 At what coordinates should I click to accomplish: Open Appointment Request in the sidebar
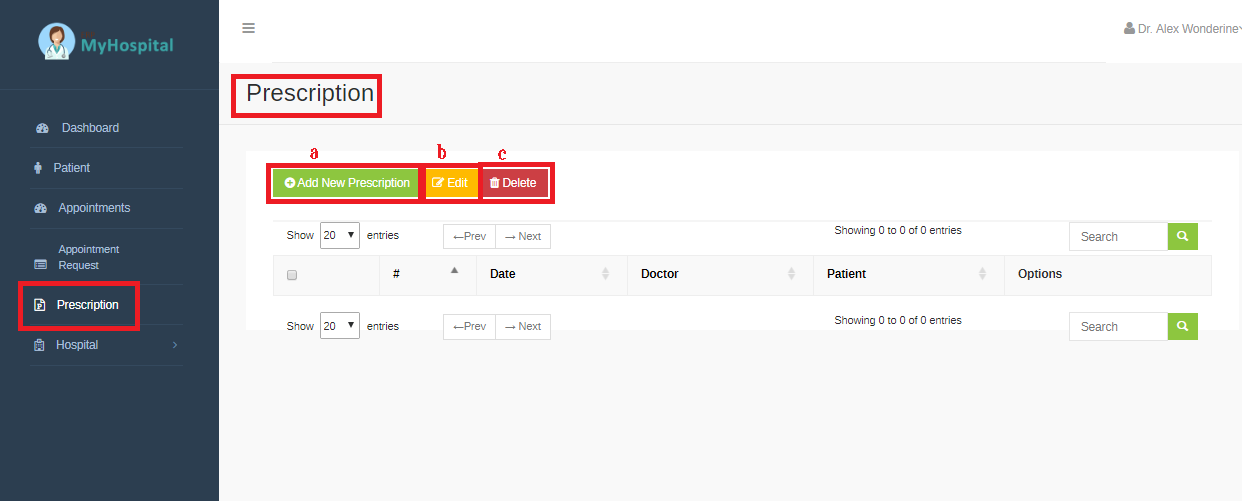(x=88, y=257)
